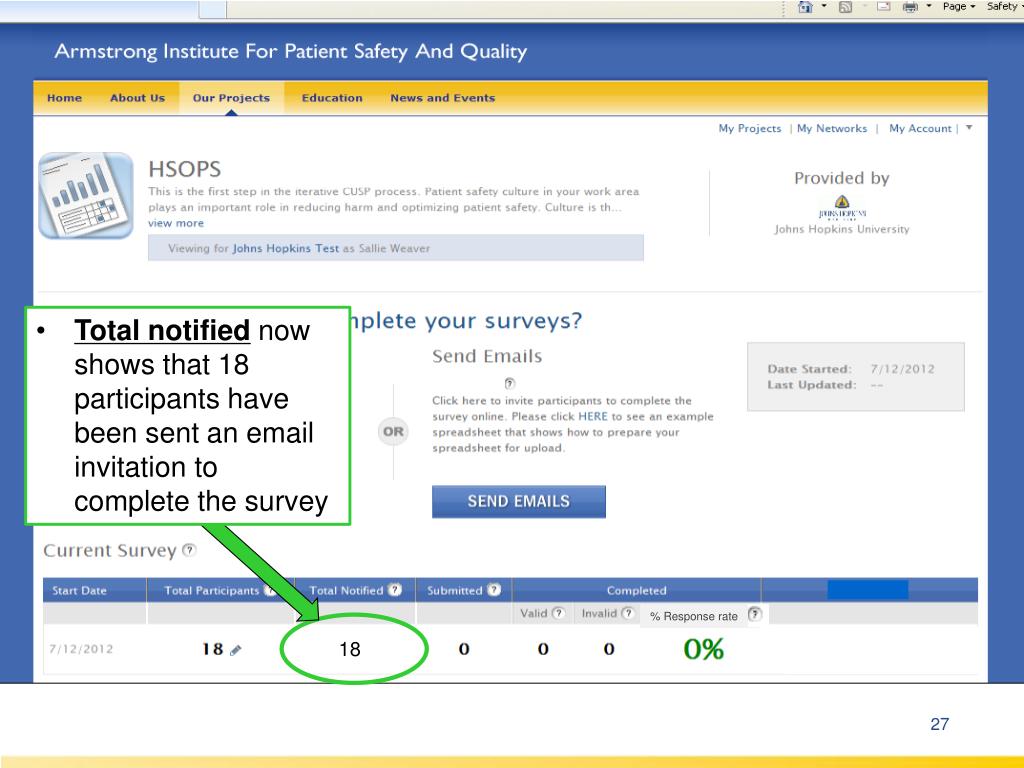Click the Armstrong Institute site title
Viewport: 1024px width, 768px height.
tap(291, 52)
